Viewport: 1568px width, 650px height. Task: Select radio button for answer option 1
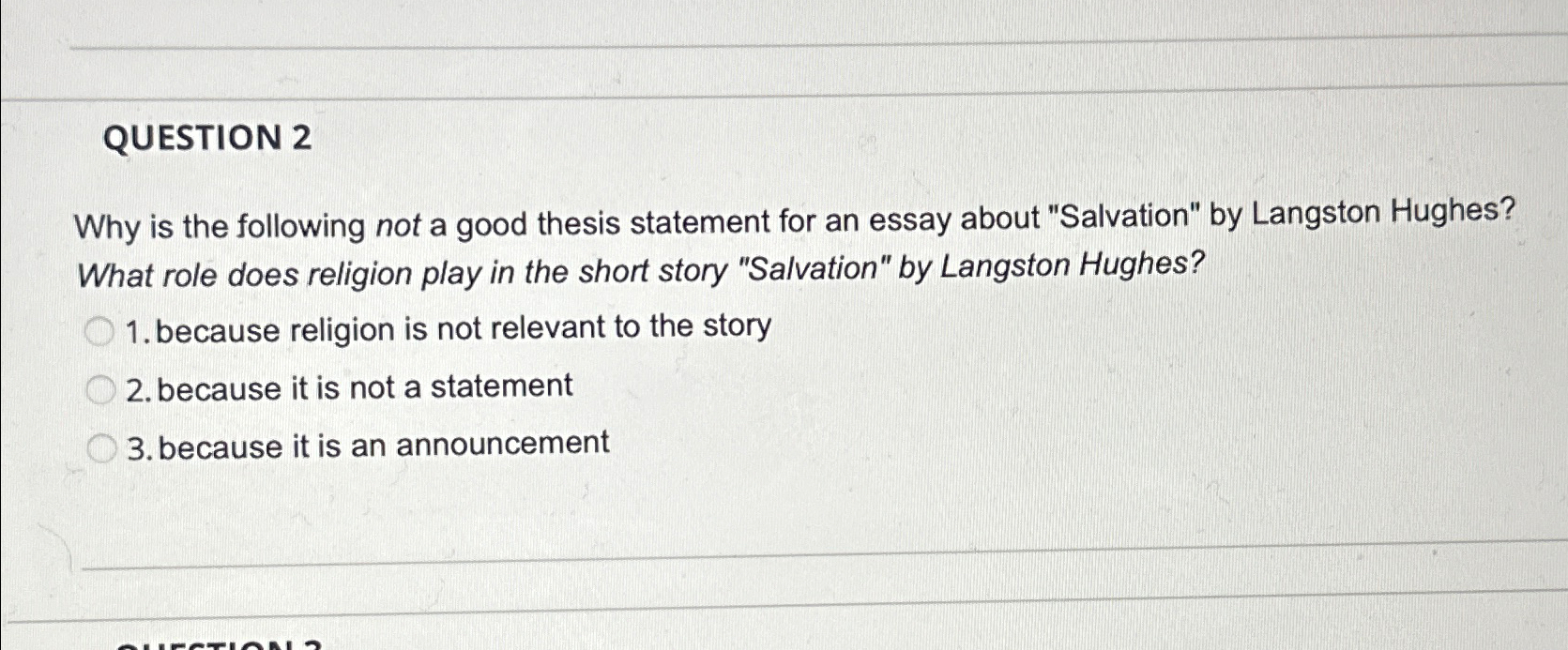point(99,329)
